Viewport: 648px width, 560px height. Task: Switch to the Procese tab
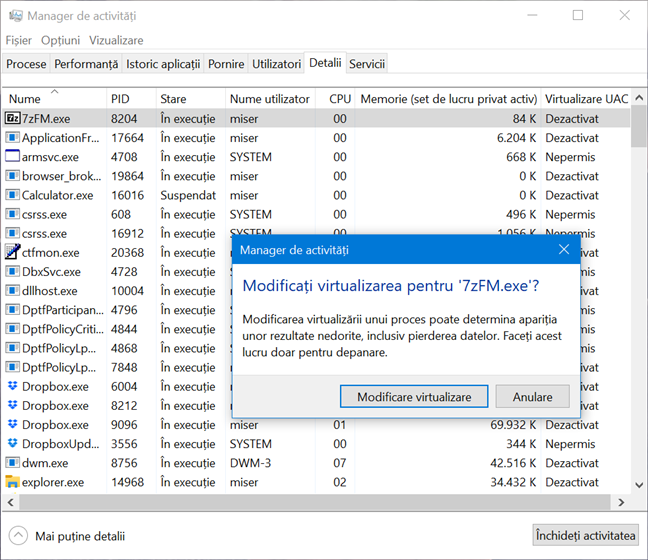pos(26,64)
